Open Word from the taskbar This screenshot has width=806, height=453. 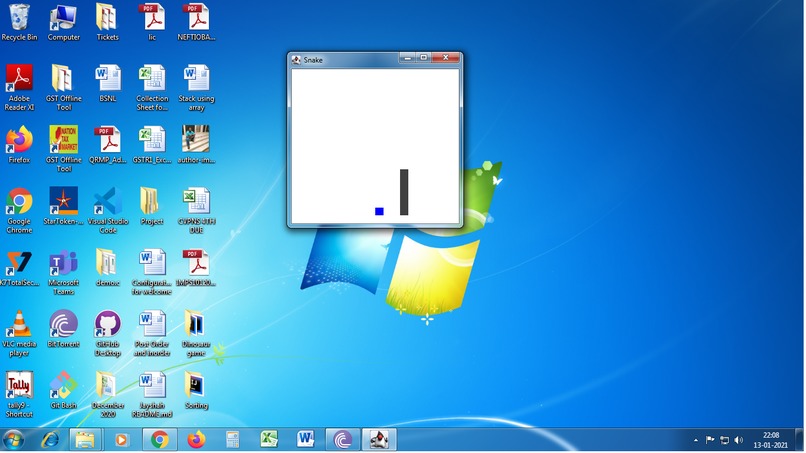[x=305, y=440]
